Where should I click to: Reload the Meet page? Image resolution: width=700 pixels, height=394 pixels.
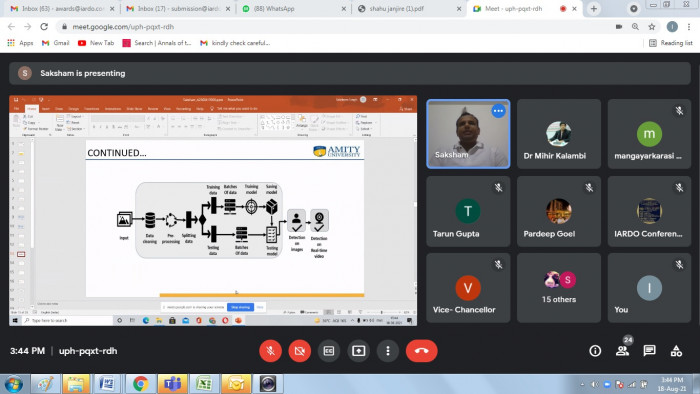point(44,27)
